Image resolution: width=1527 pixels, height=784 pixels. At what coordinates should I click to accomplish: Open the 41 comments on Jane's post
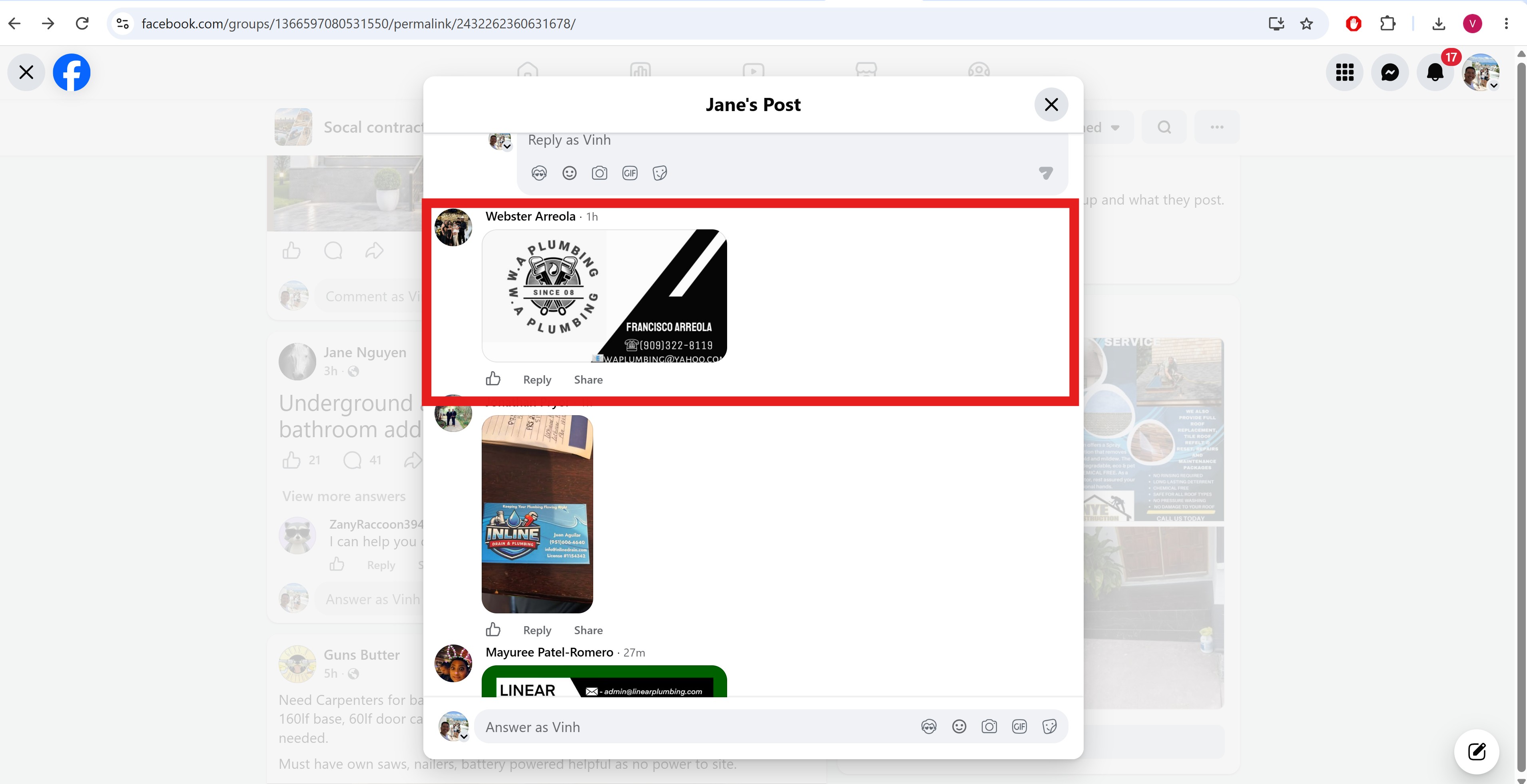(x=362, y=460)
